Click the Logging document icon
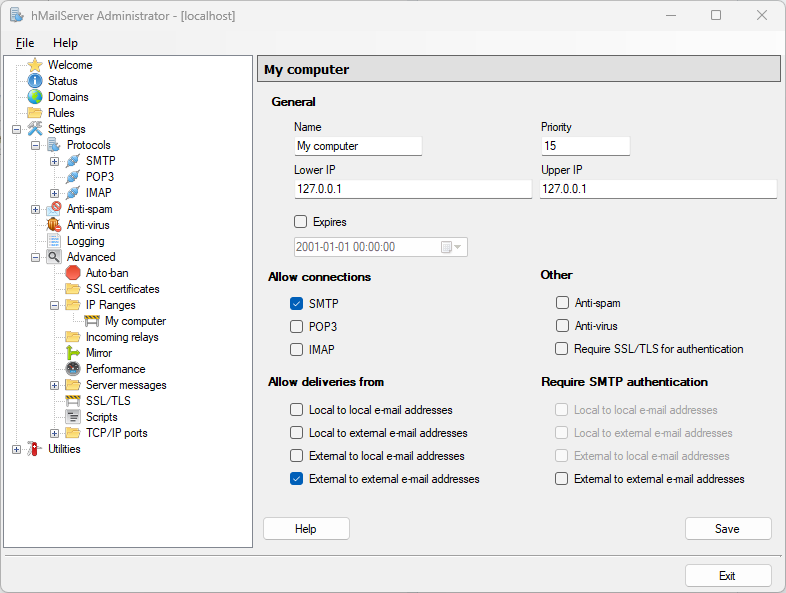The width and height of the screenshot is (786, 593). coord(54,241)
